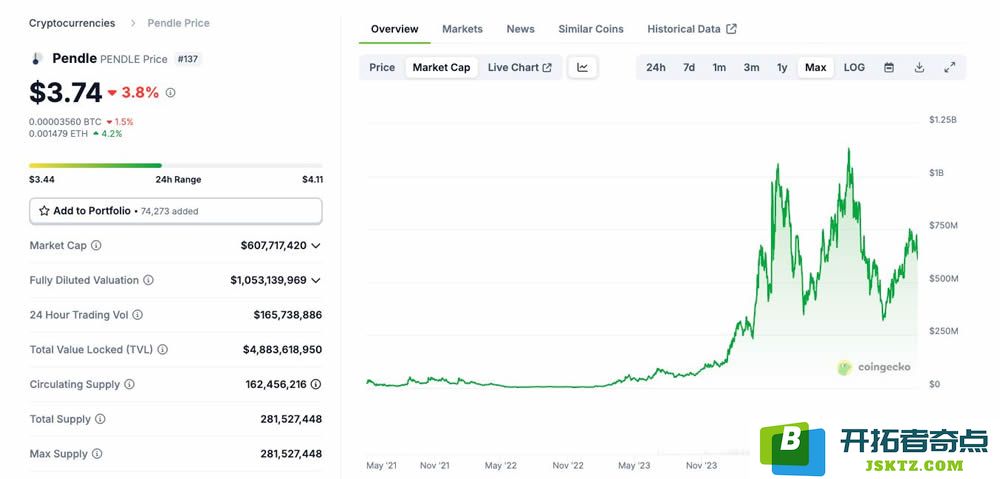Screen dimensions: 1000x479
Task: Show info tooltip for Total Value Locked
Action: tap(163, 350)
